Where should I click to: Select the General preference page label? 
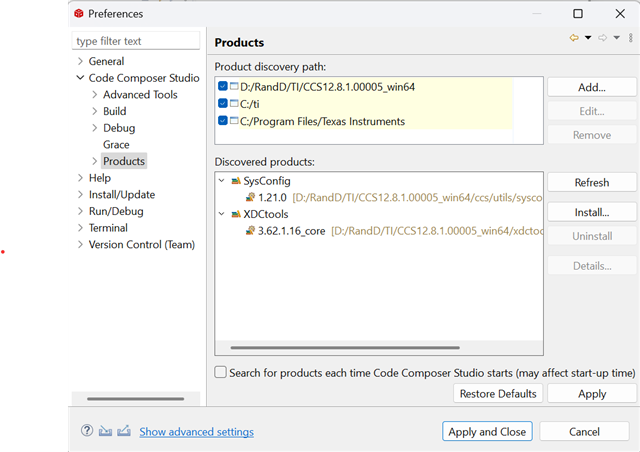106,61
